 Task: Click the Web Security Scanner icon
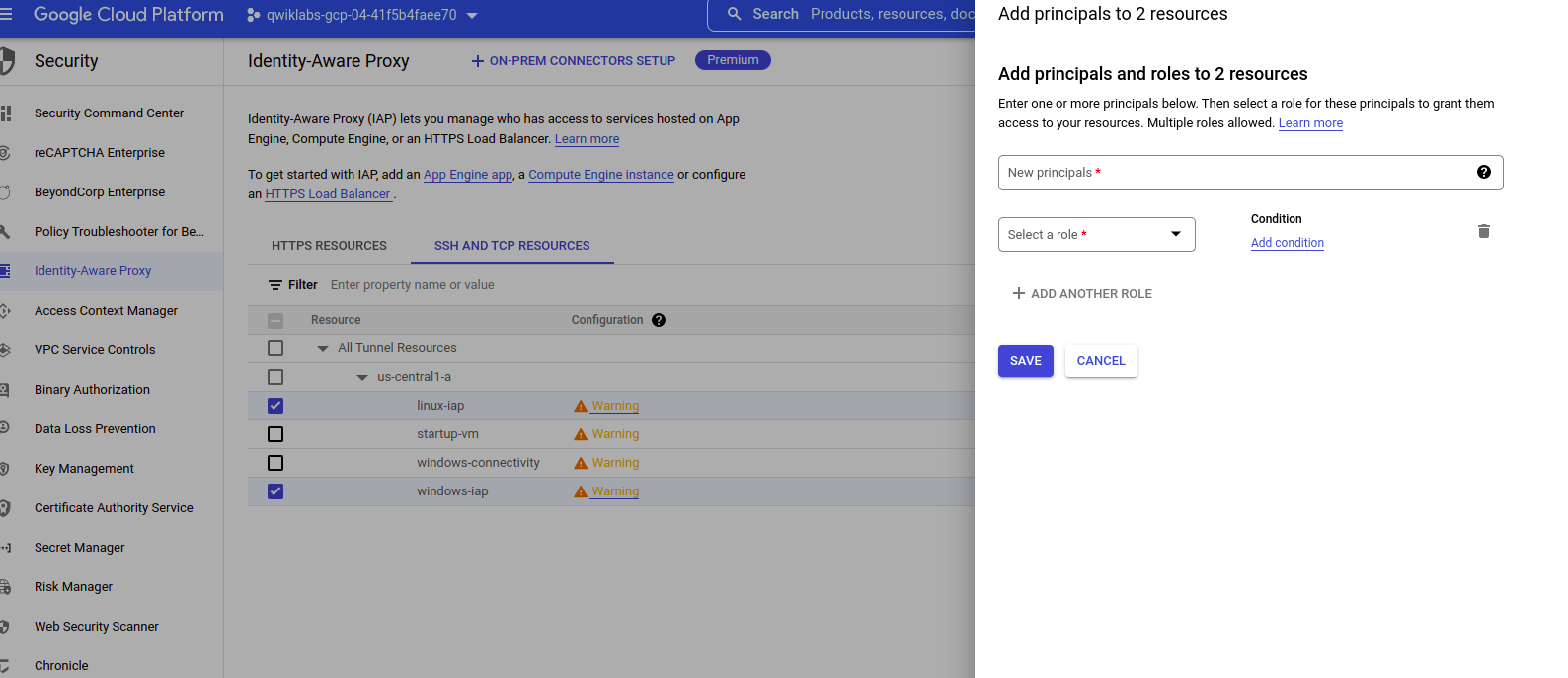(5, 627)
